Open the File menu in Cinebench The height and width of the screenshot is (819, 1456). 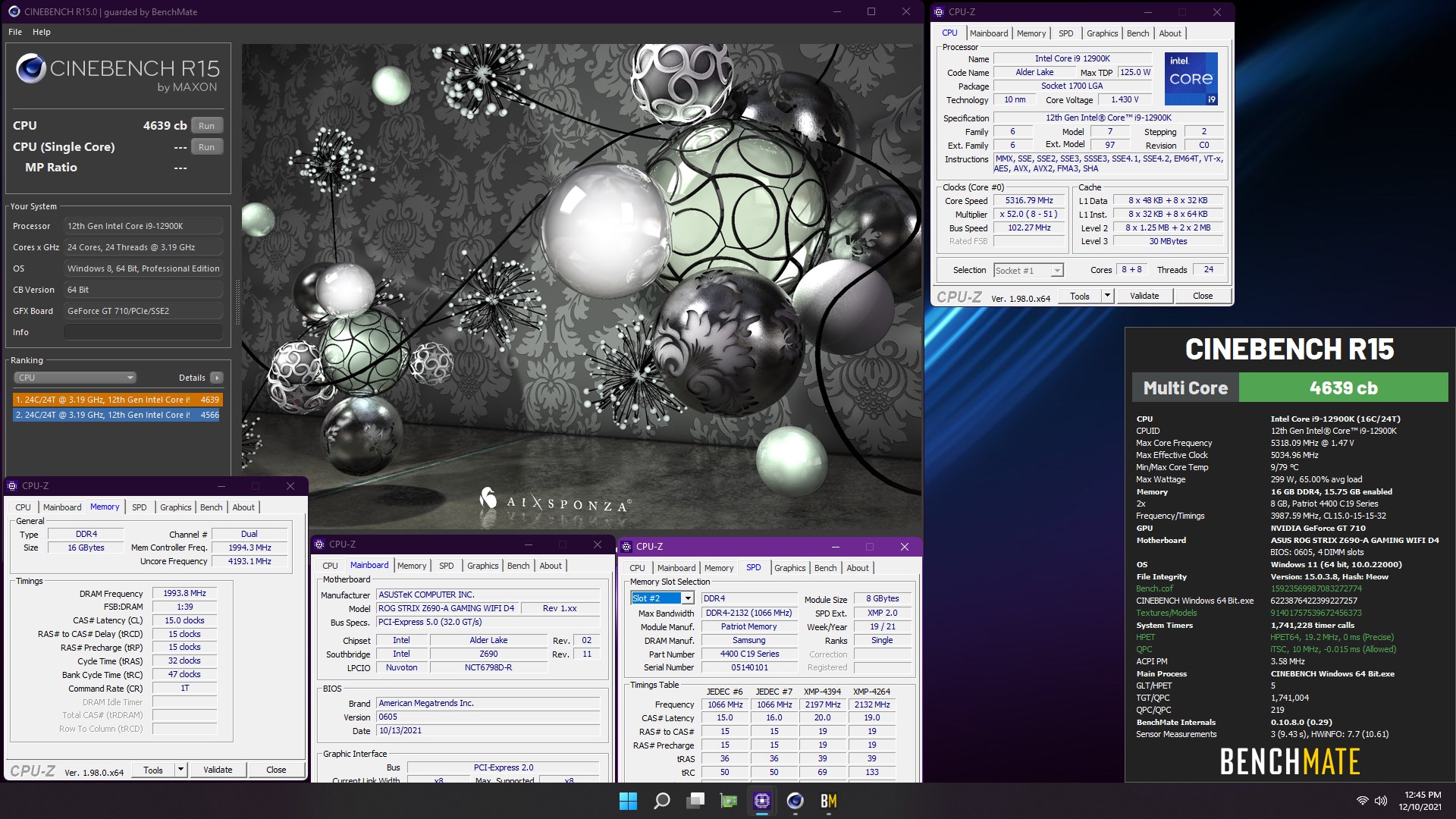15,32
